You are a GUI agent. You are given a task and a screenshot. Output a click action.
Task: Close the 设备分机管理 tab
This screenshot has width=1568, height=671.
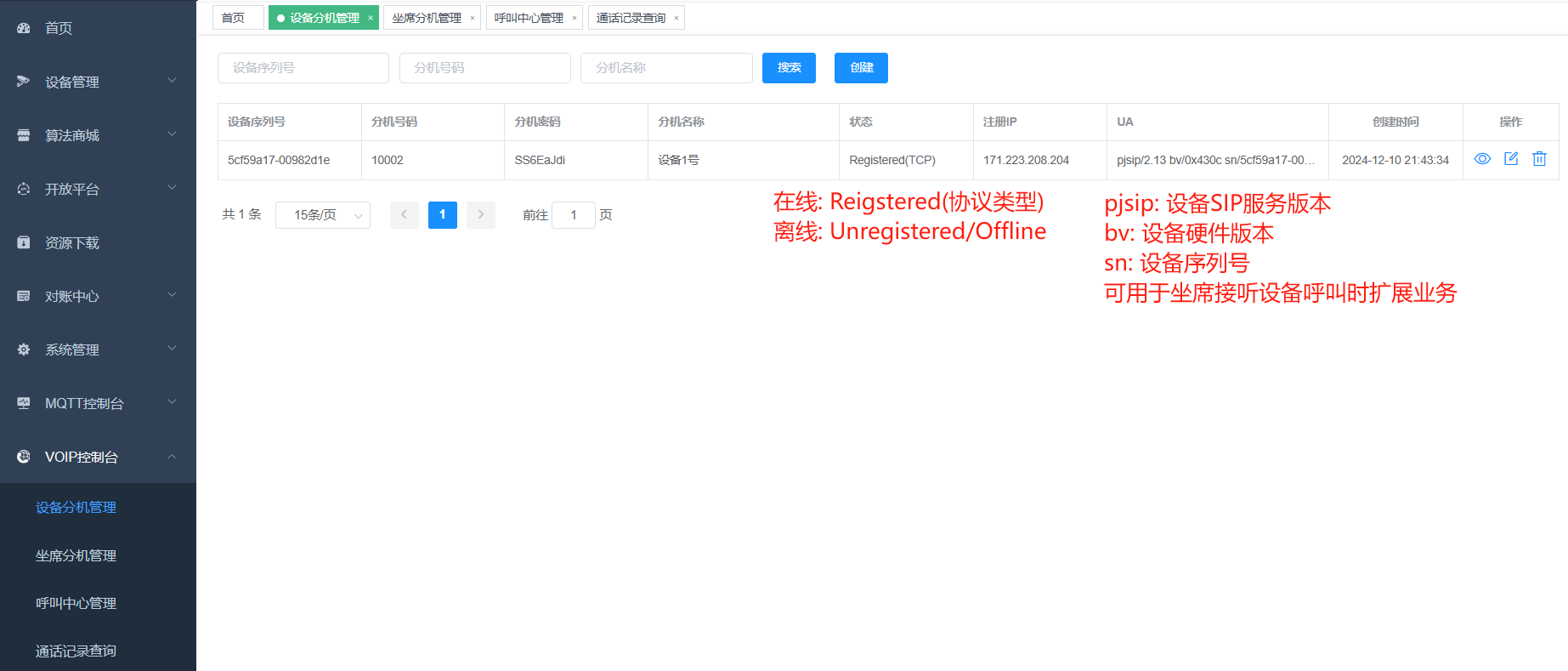coord(371,18)
